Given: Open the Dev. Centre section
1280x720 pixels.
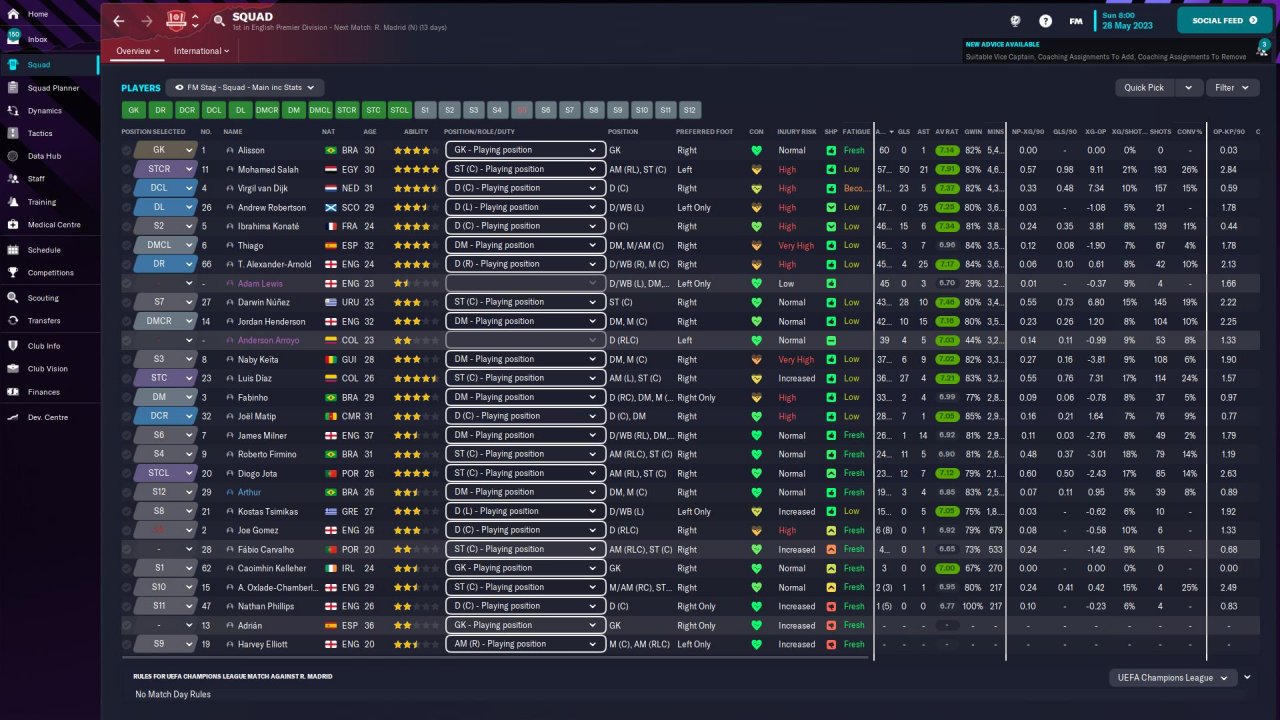Looking at the screenshot, I should tap(48, 417).
